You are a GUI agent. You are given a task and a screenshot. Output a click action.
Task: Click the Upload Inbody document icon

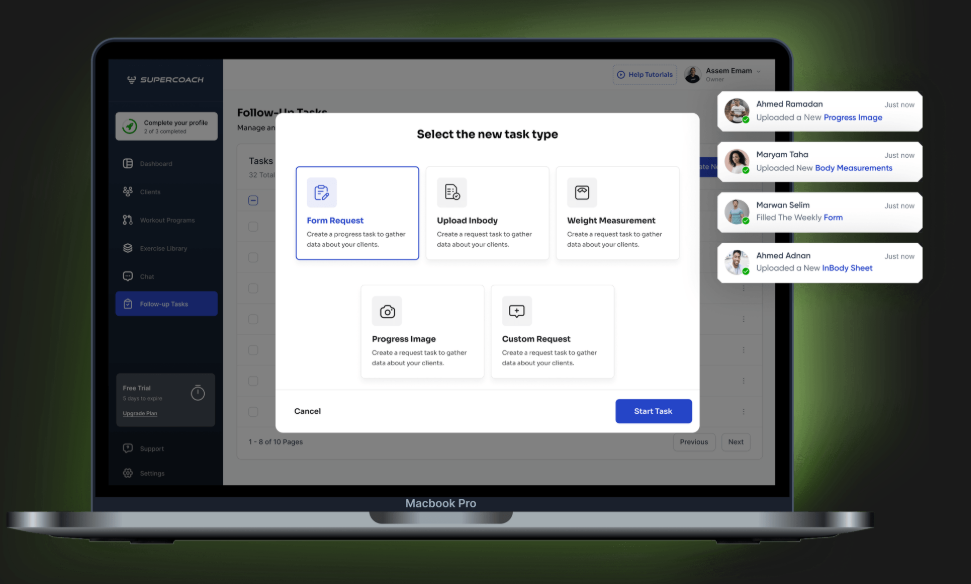(x=452, y=193)
